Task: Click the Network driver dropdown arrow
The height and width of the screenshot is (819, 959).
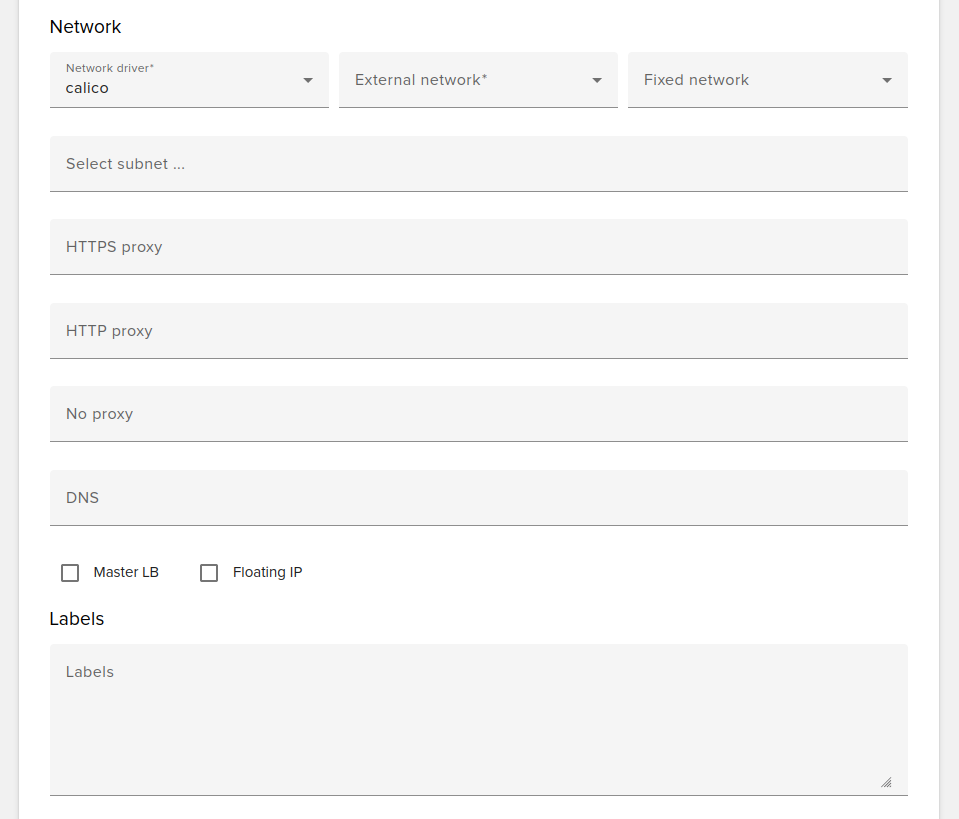Action: 307,80
